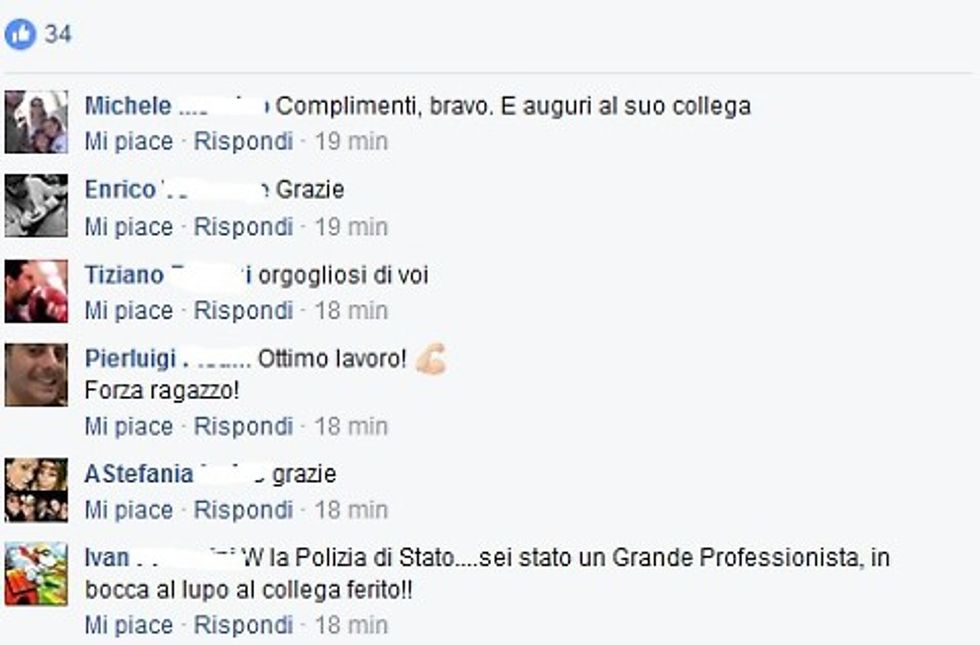
Task: Like Michele's comment with Mi piace
Action: 128,142
